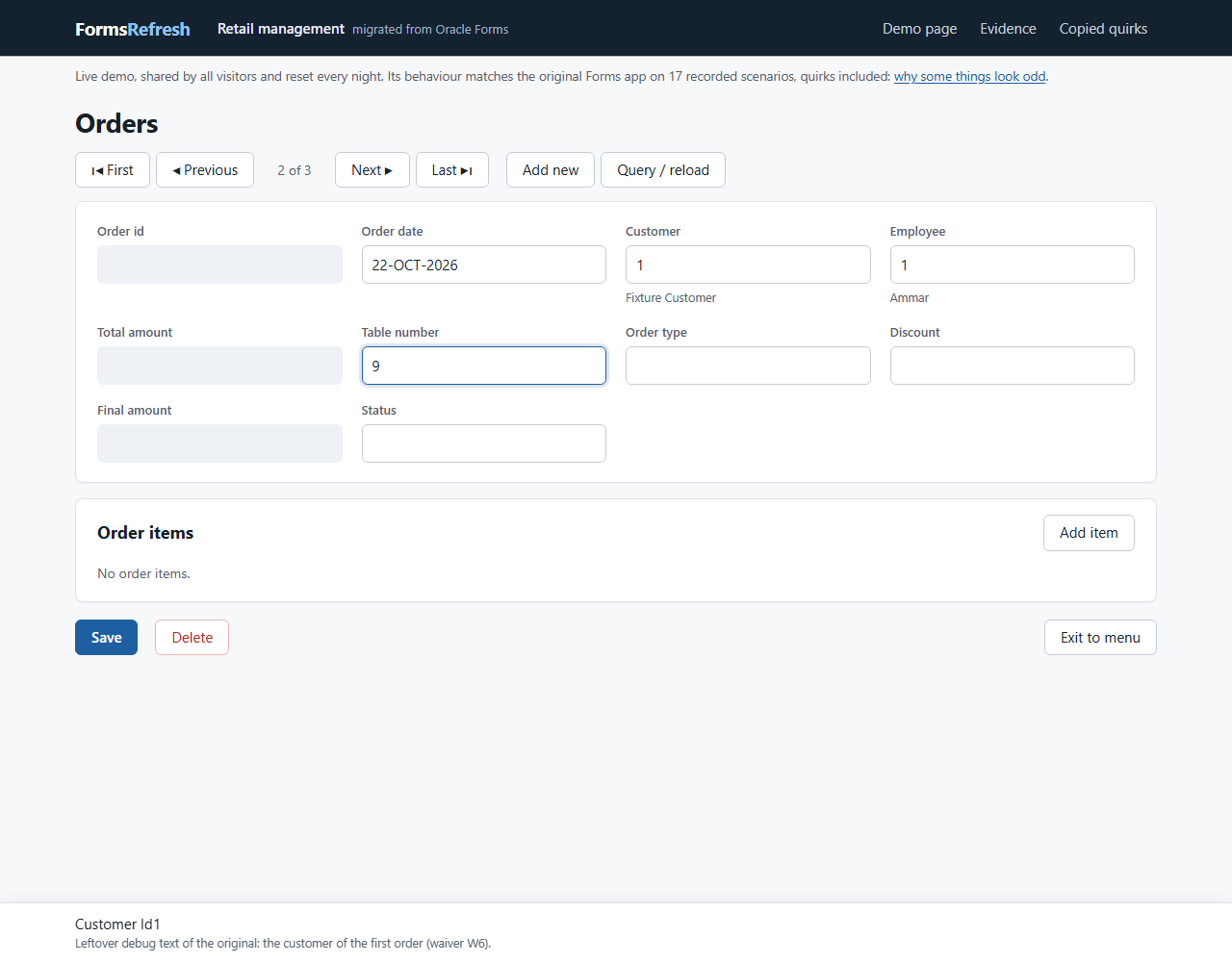The height and width of the screenshot is (962, 1232).
Task: Click 'migrated from Oracle Forms' subtitle
Action: pos(430,30)
